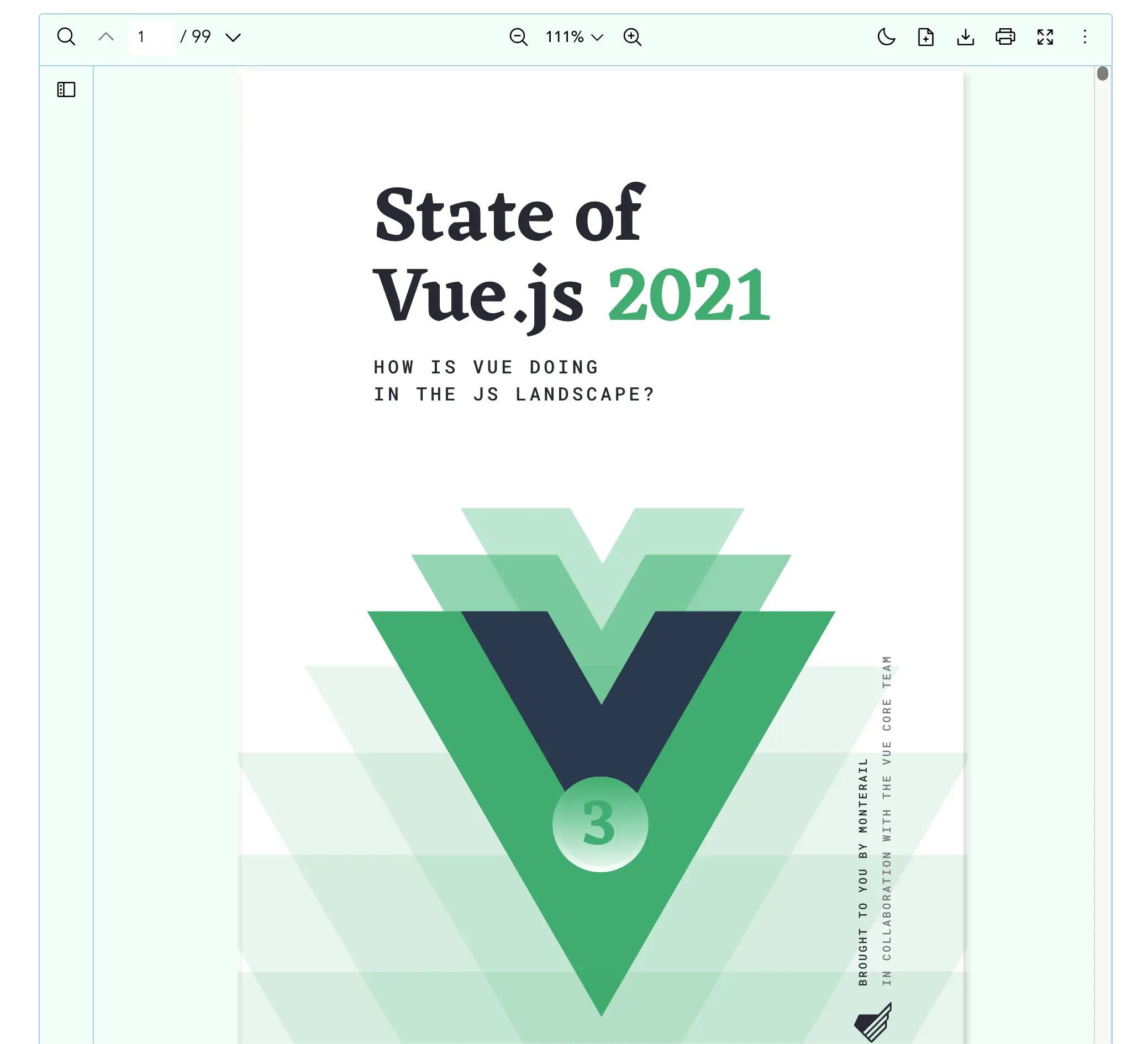Go to the next page
This screenshot has width=1148, height=1044.
tap(233, 37)
